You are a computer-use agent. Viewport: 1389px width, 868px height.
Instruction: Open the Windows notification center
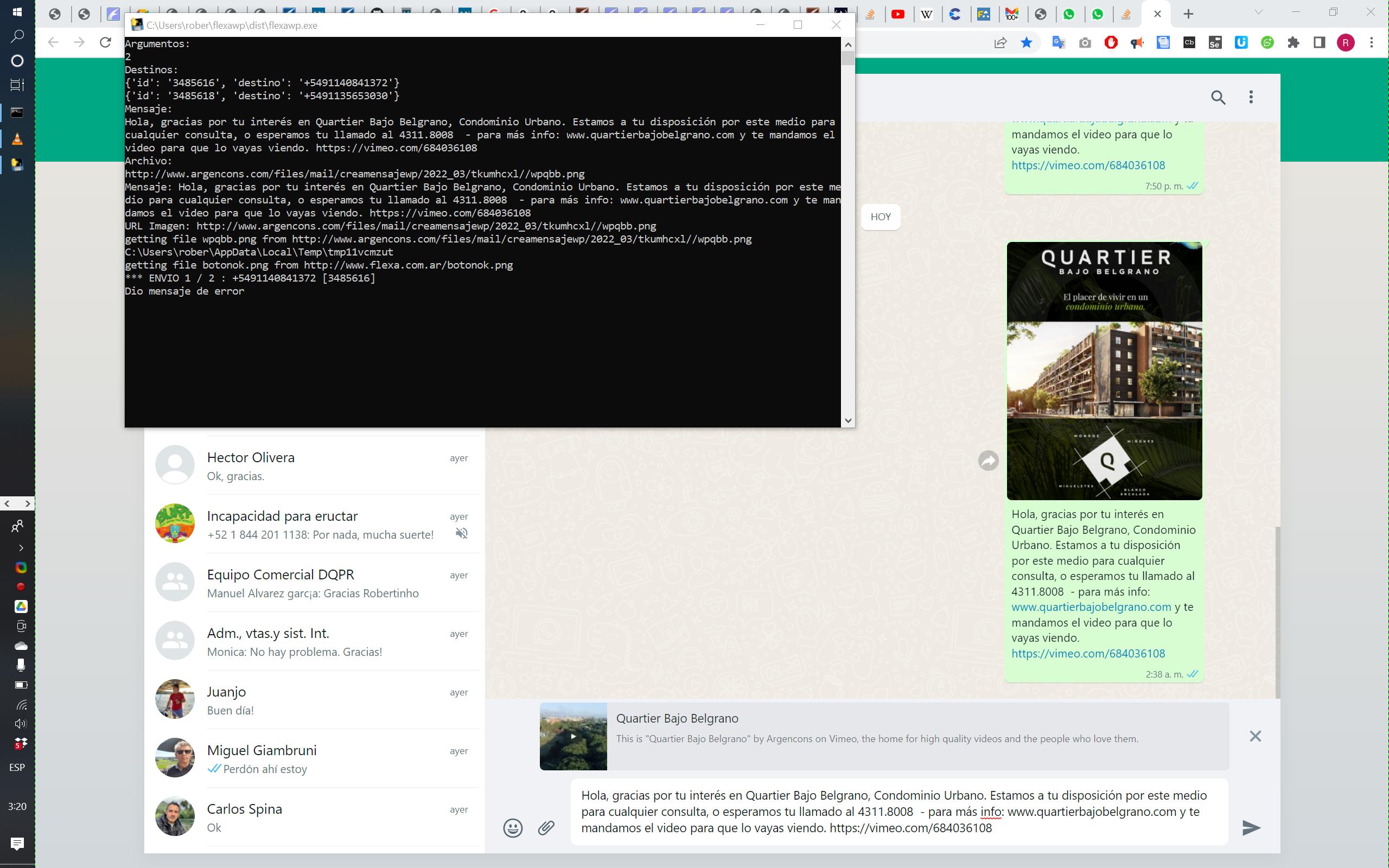[x=17, y=844]
